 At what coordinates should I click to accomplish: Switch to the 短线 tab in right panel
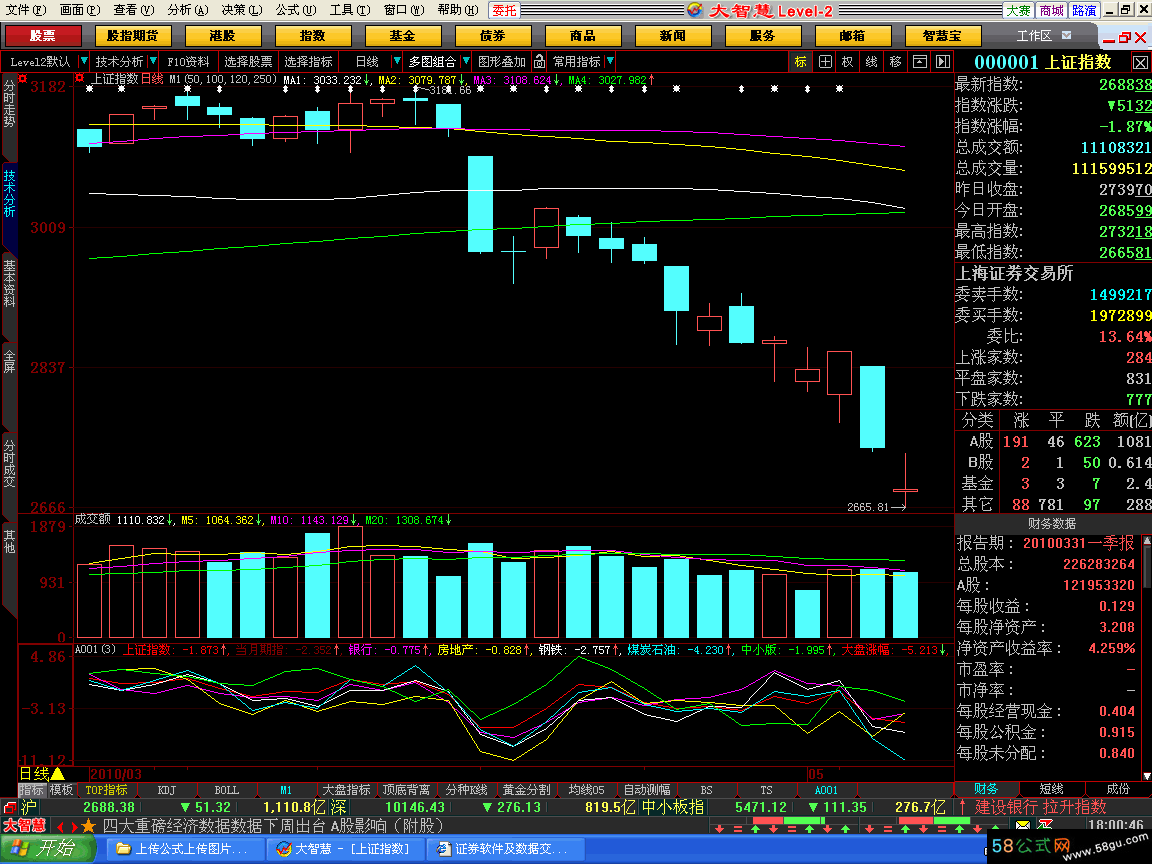1051,789
